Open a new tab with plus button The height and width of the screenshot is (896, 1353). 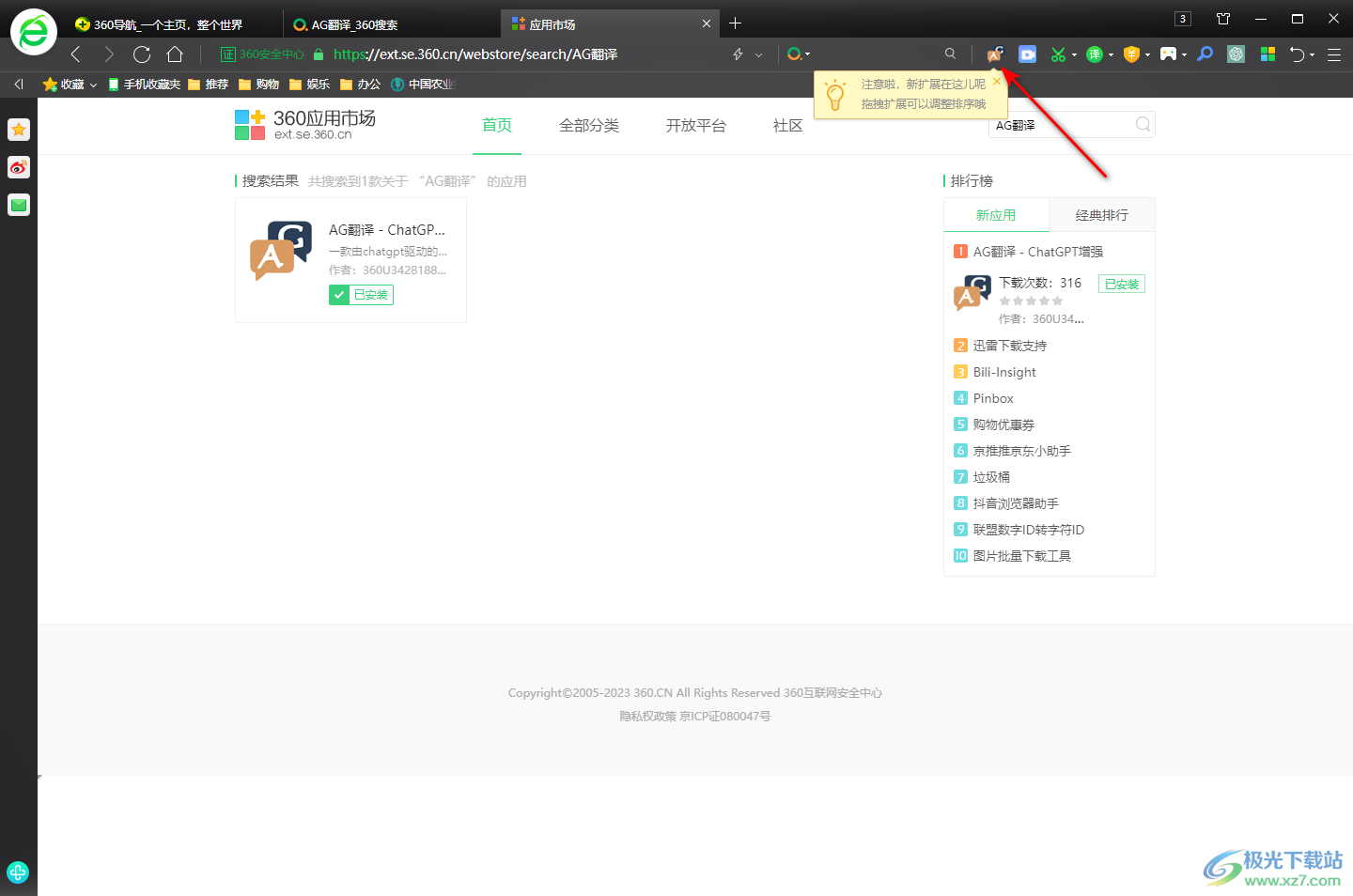(736, 23)
